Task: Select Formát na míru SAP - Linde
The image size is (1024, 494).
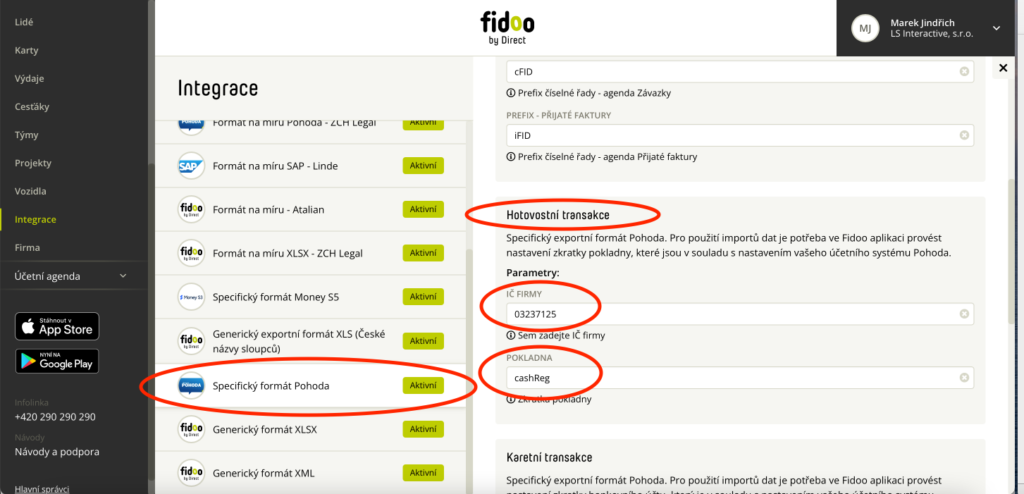Action: point(310,166)
